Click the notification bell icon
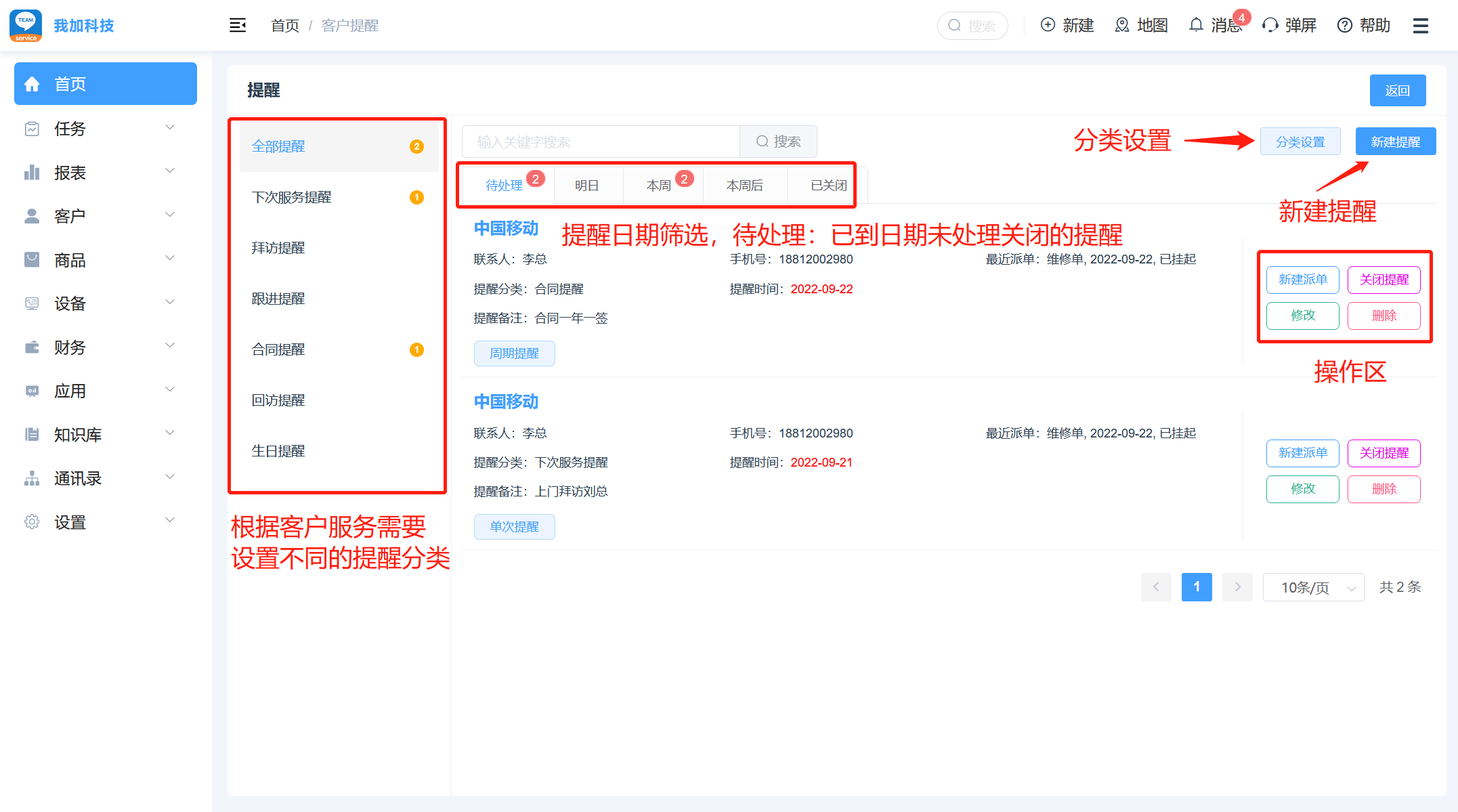1458x812 pixels. click(1196, 26)
